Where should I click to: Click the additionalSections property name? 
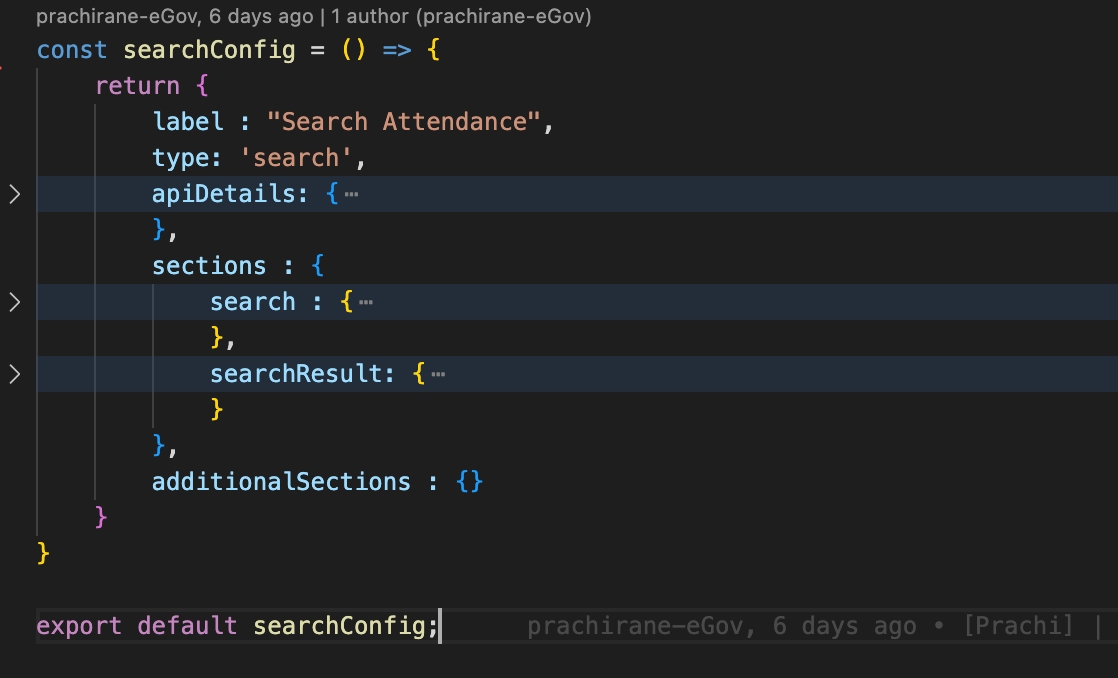[281, 482]
